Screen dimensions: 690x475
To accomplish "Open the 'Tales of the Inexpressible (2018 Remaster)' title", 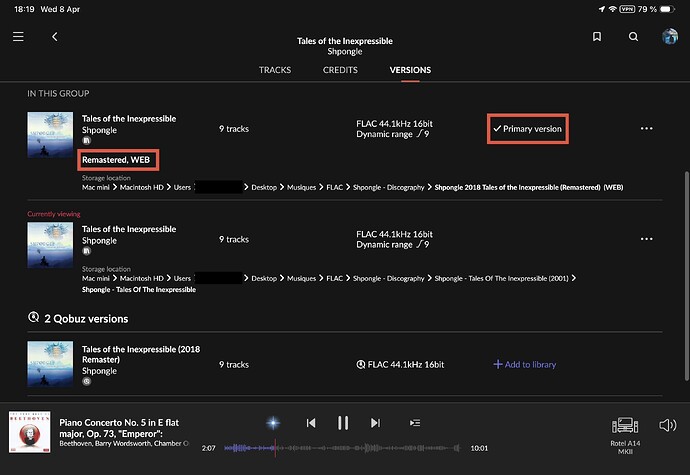I will (x=141, y=354).
